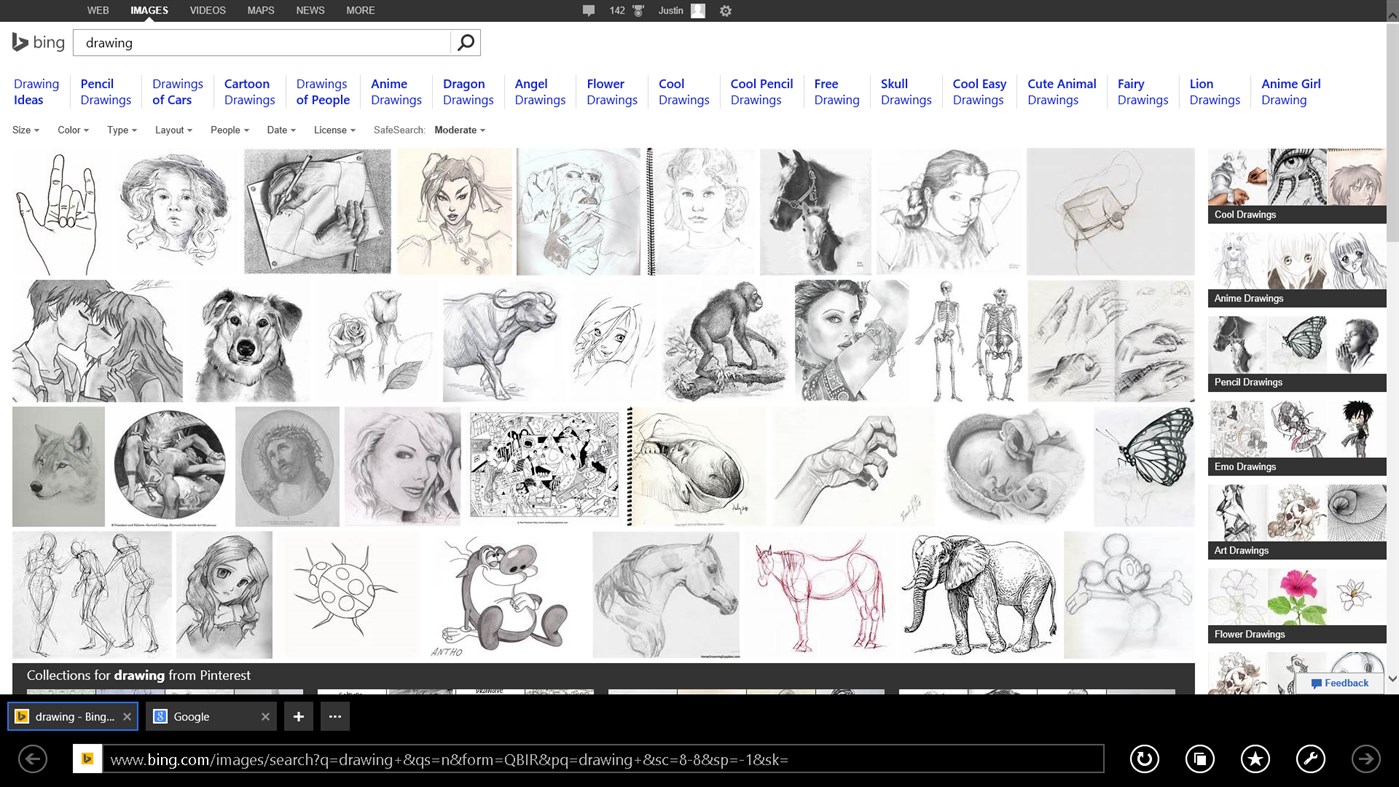
Task: Open the tabs switcher icon
Action: click(1199, 759)
